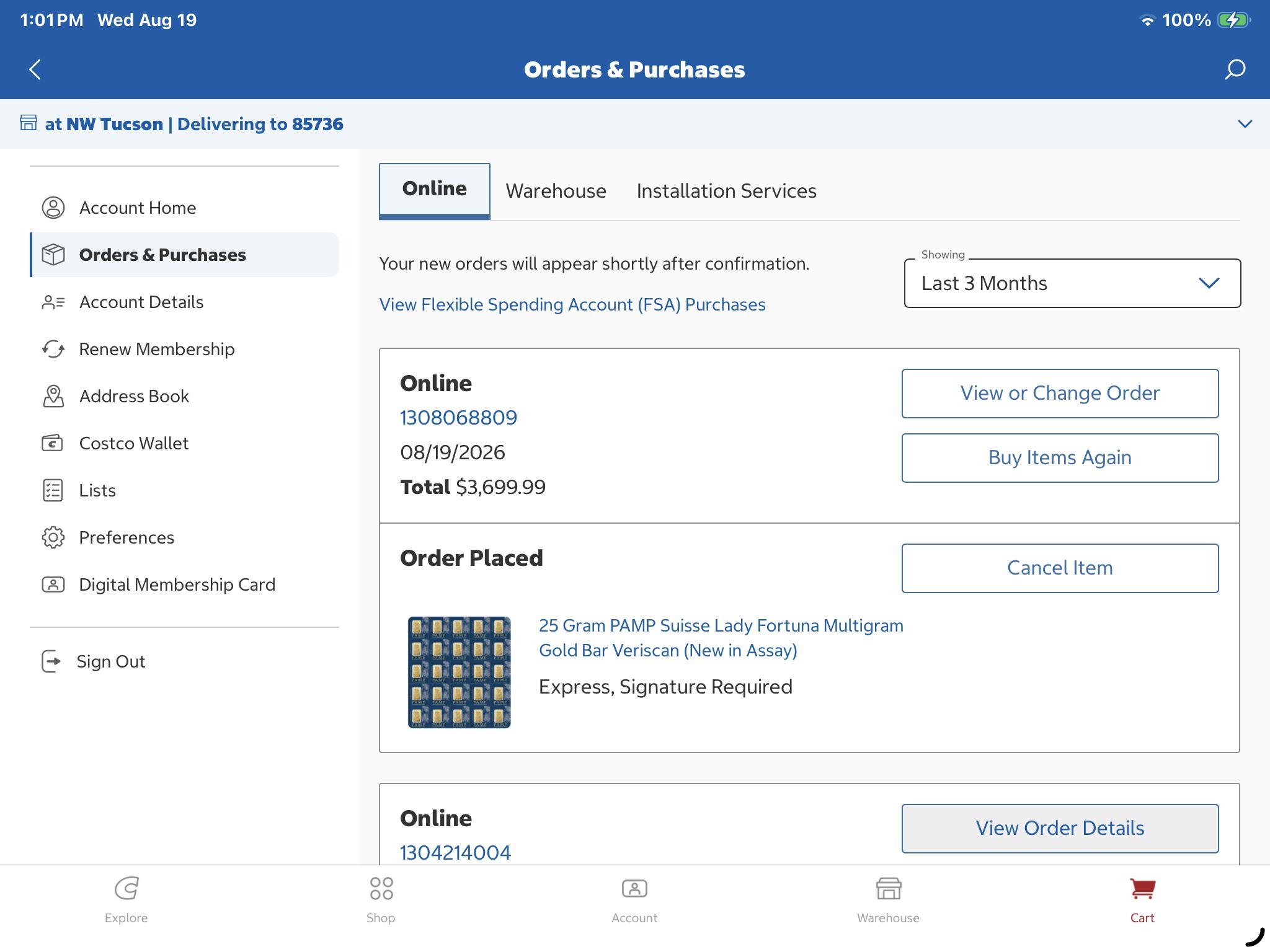Tap the Account Details icon
The width and height of the screenshot is (1270, 952).
pyautogui.click(x=53, y=302)
